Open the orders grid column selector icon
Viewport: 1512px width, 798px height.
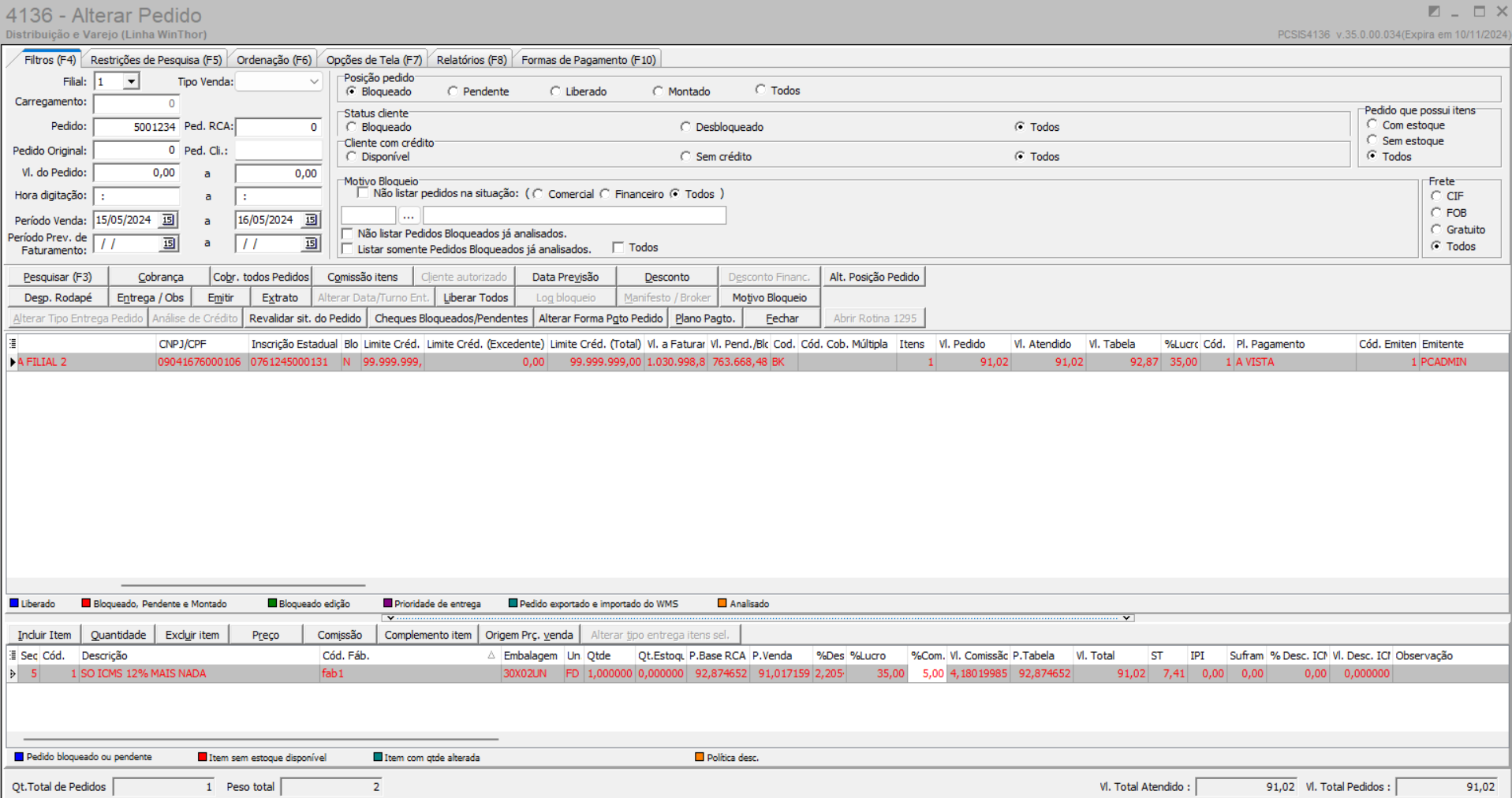tap(13, 344)
